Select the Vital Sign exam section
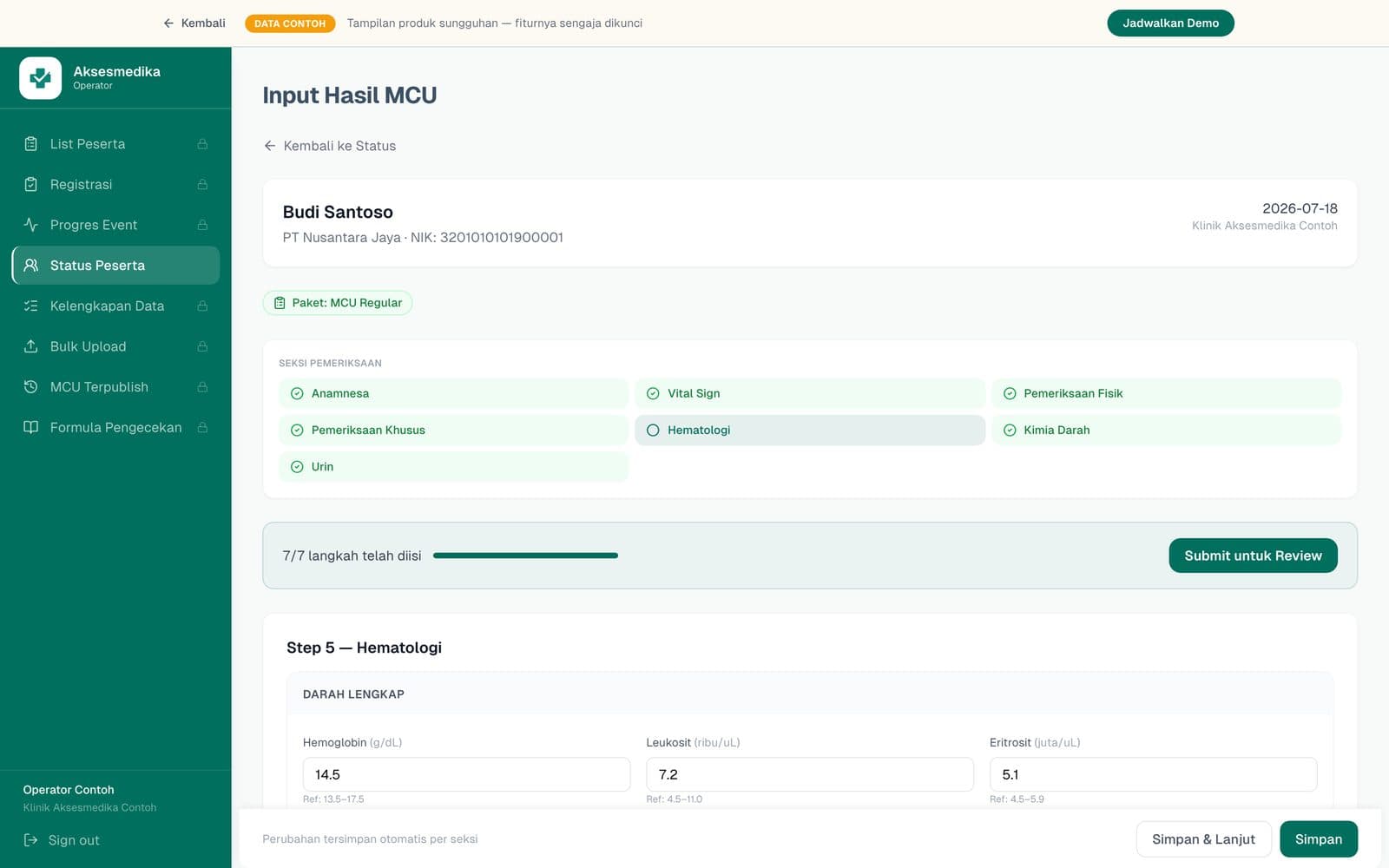The image size is (1389, 868). click(x=810, y=393)
